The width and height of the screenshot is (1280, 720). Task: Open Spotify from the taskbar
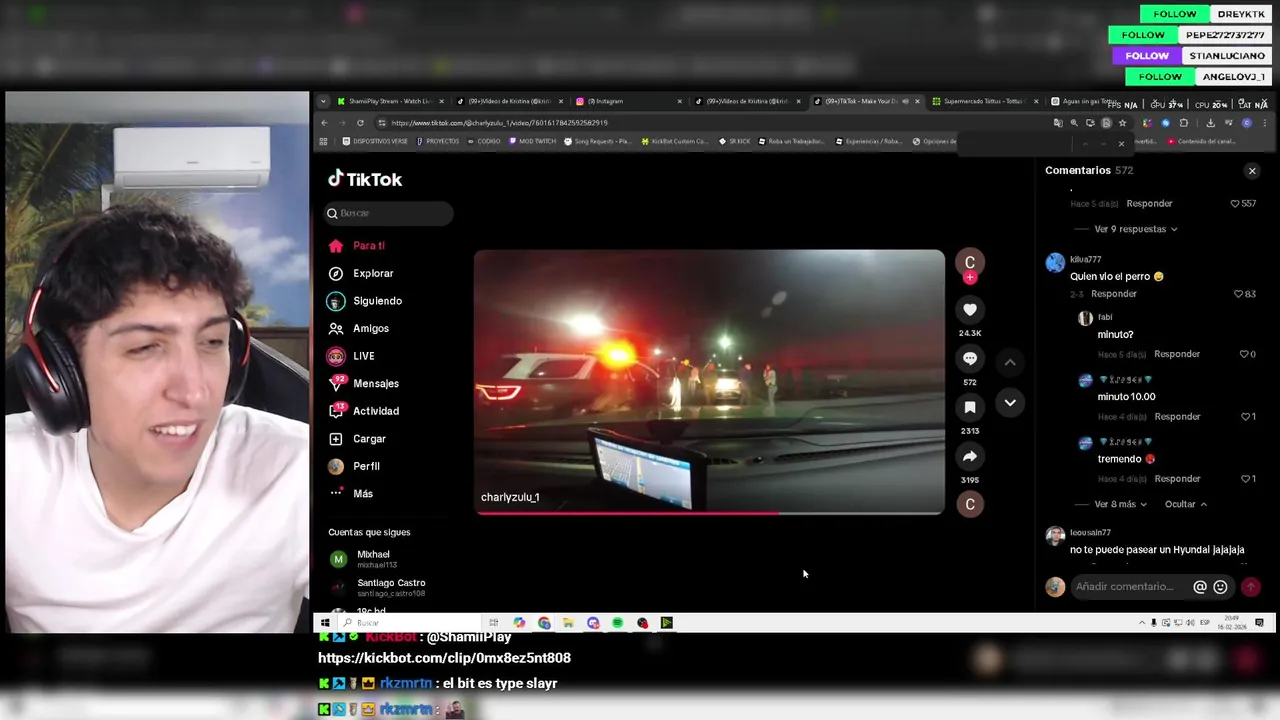[x=617, y=623]
